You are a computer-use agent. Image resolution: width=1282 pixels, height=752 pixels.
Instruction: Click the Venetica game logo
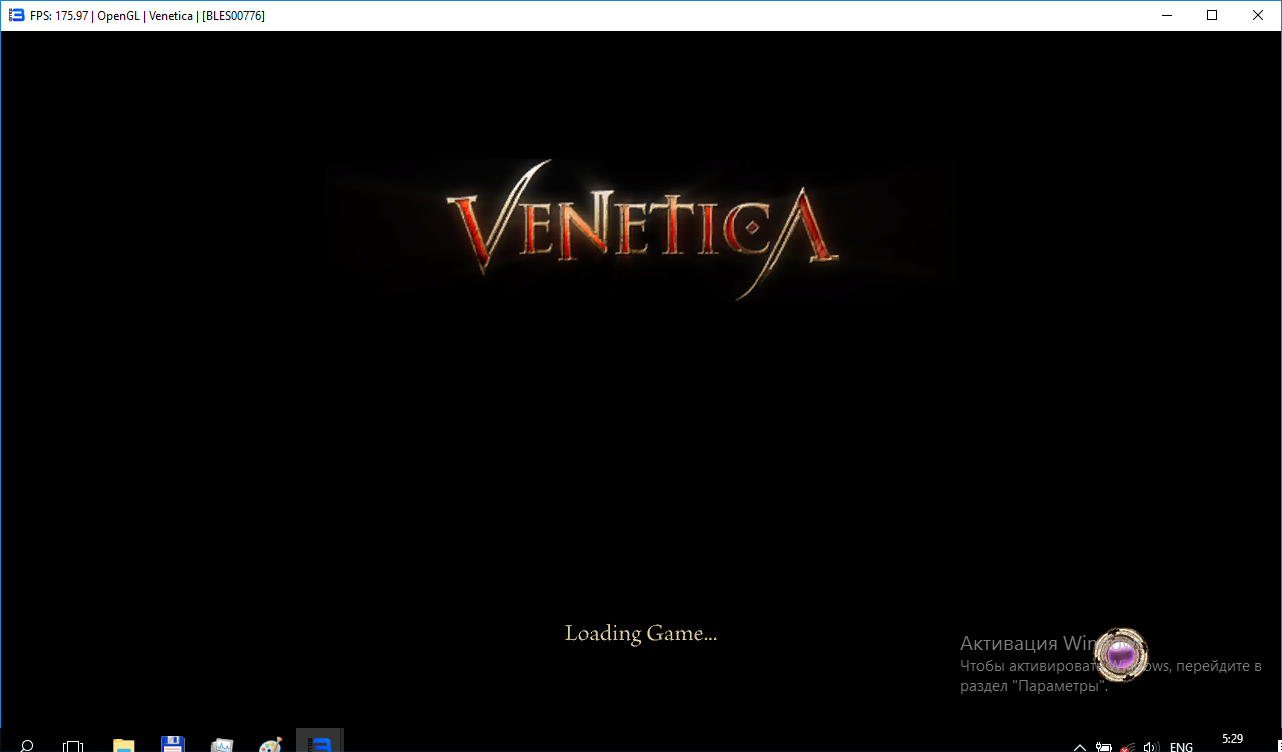point(641,228)
